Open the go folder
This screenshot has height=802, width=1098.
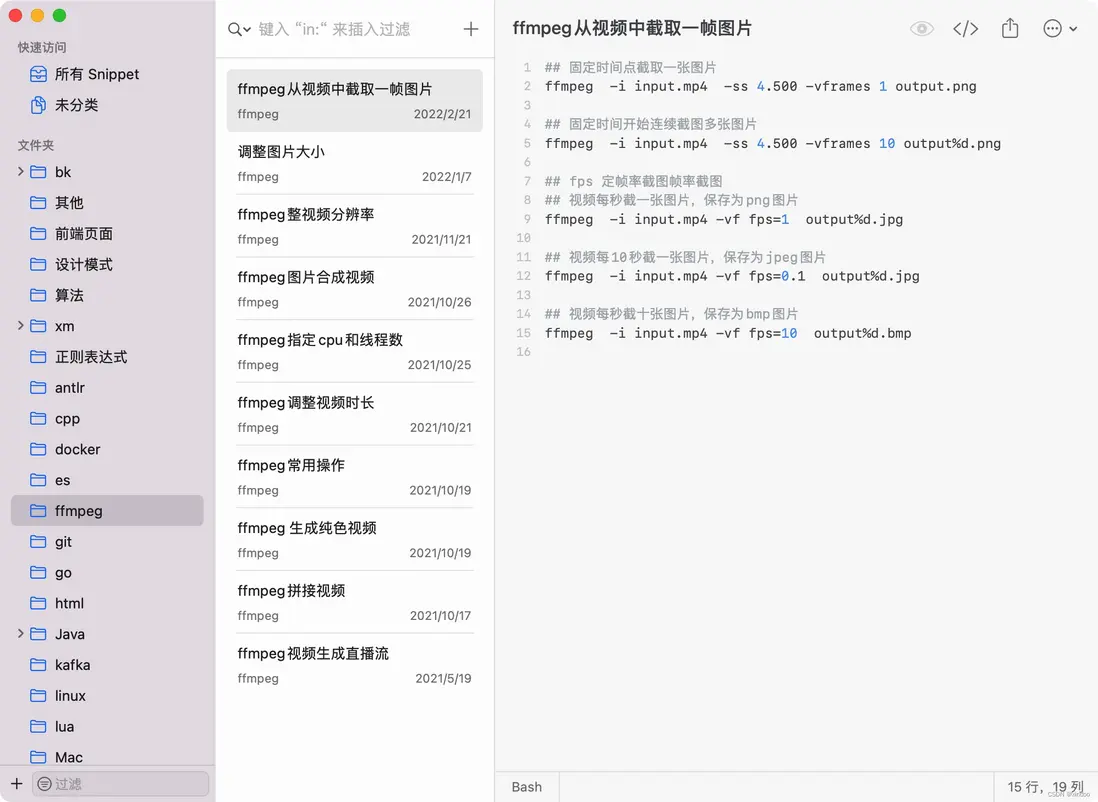point(107,572)
